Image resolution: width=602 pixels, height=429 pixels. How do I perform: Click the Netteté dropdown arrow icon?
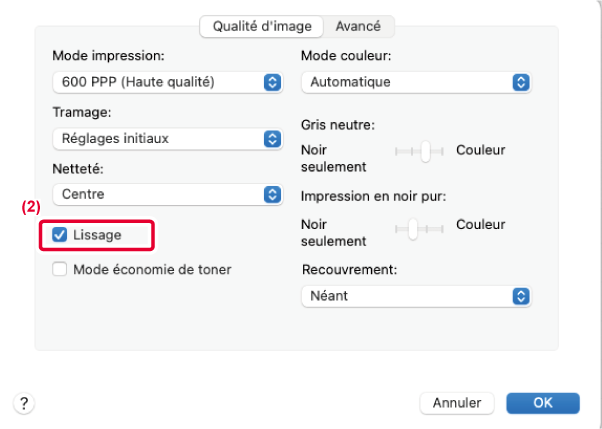[x=272, y=194]
